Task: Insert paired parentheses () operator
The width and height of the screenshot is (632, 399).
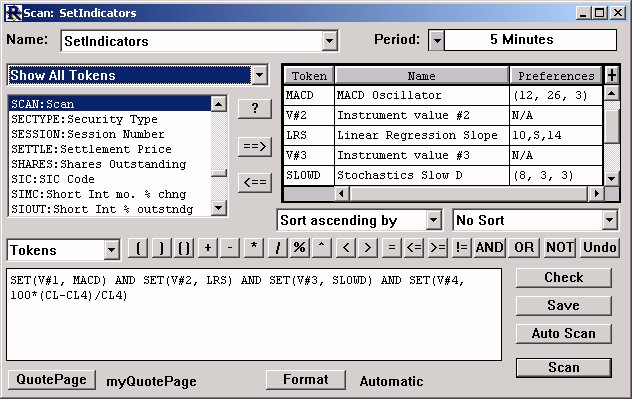Action: point(184,248)
